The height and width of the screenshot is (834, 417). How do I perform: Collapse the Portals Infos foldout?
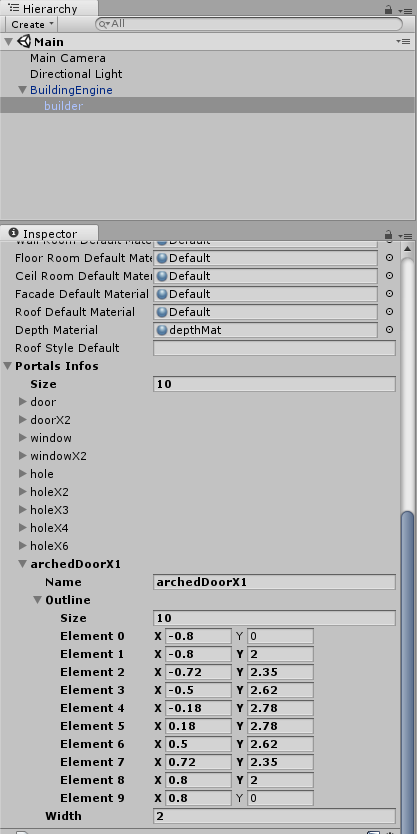8,366
